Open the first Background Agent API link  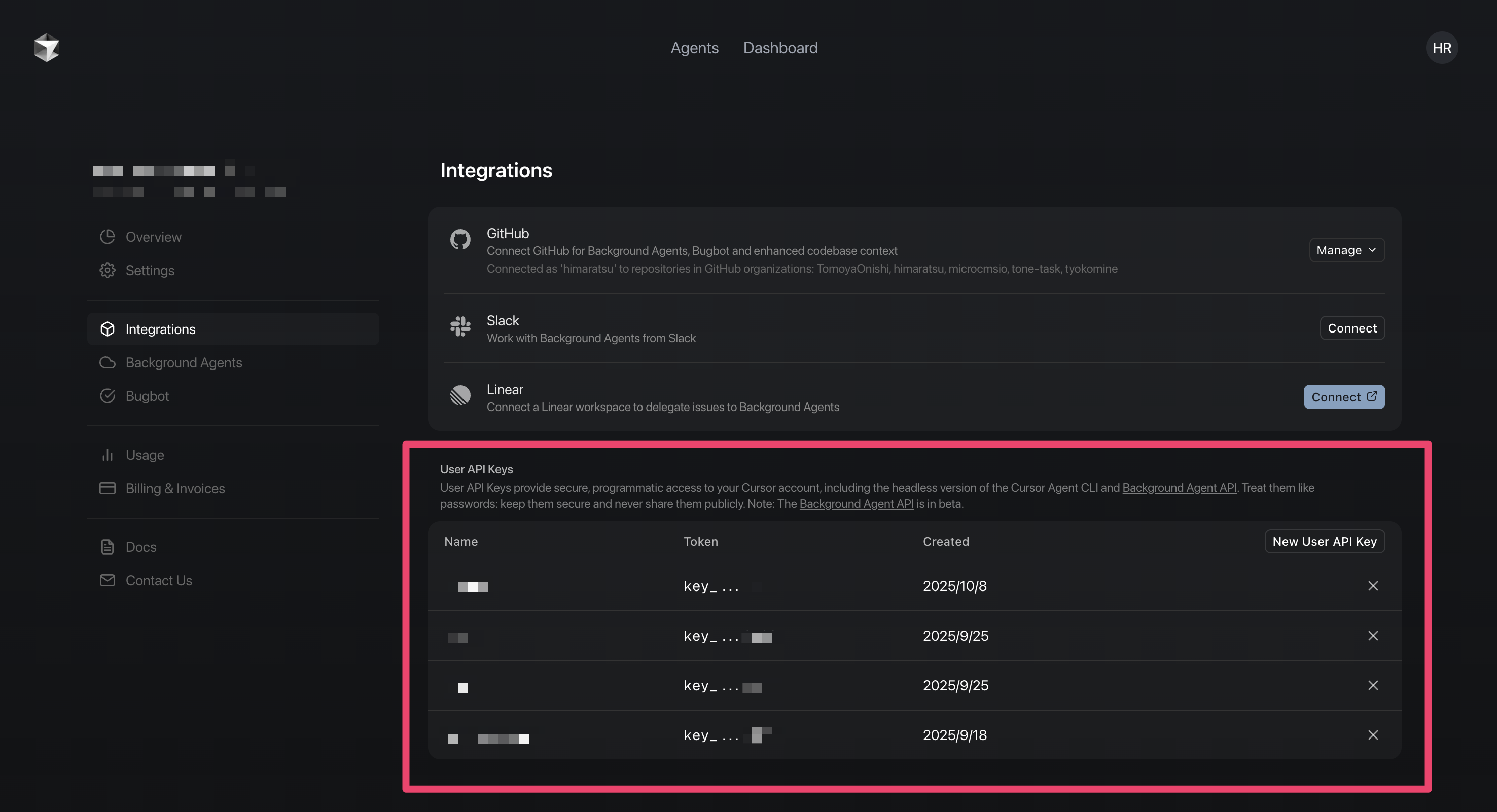click(1179, 488)
